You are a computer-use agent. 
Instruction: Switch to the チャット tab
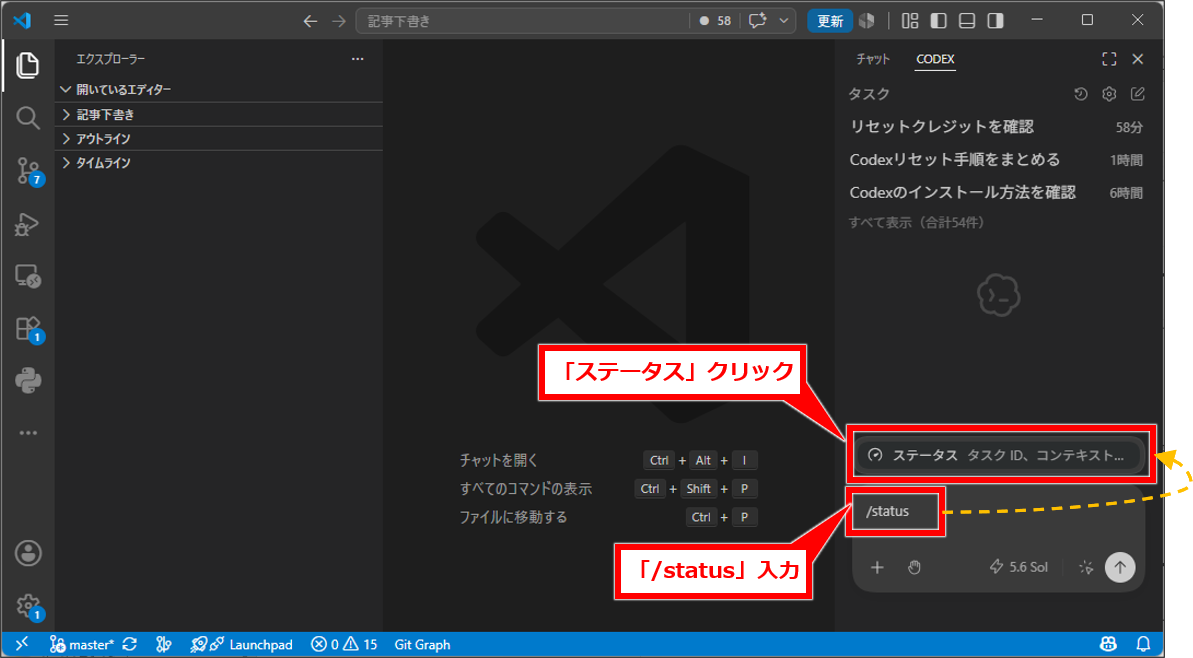coord(873,59)
